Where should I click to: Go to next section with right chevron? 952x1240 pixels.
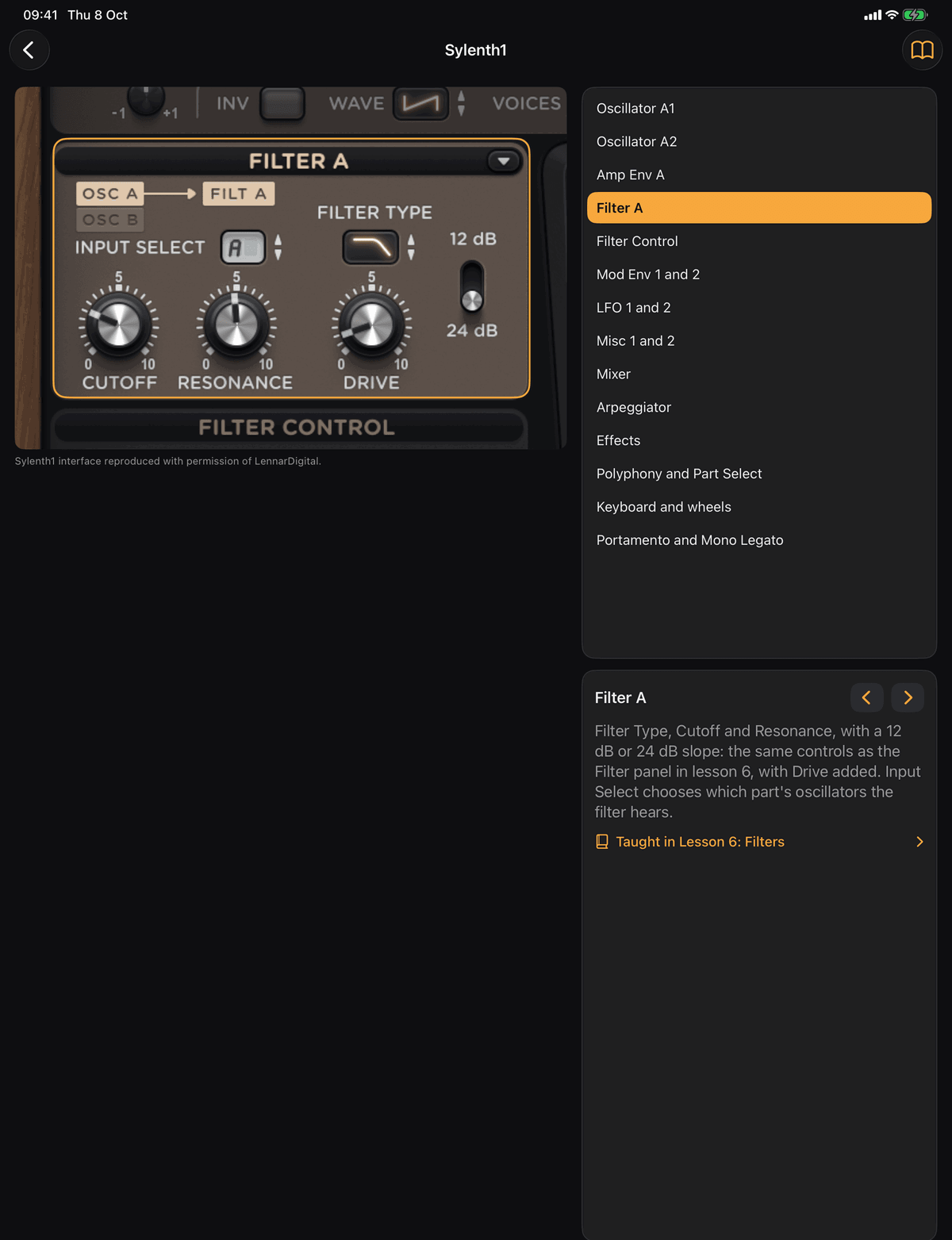tap(908, 697)
